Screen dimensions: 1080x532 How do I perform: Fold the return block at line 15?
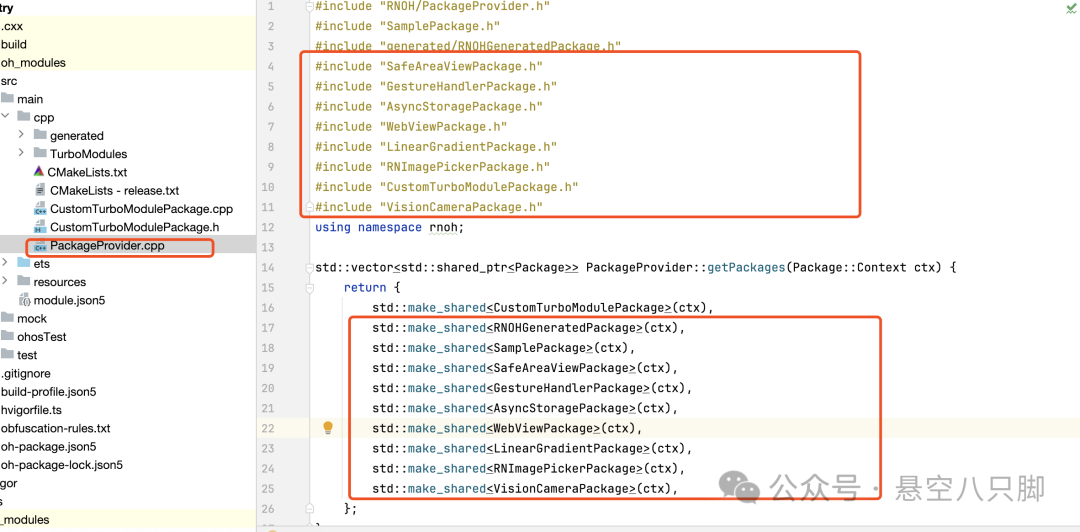point(309,287)
